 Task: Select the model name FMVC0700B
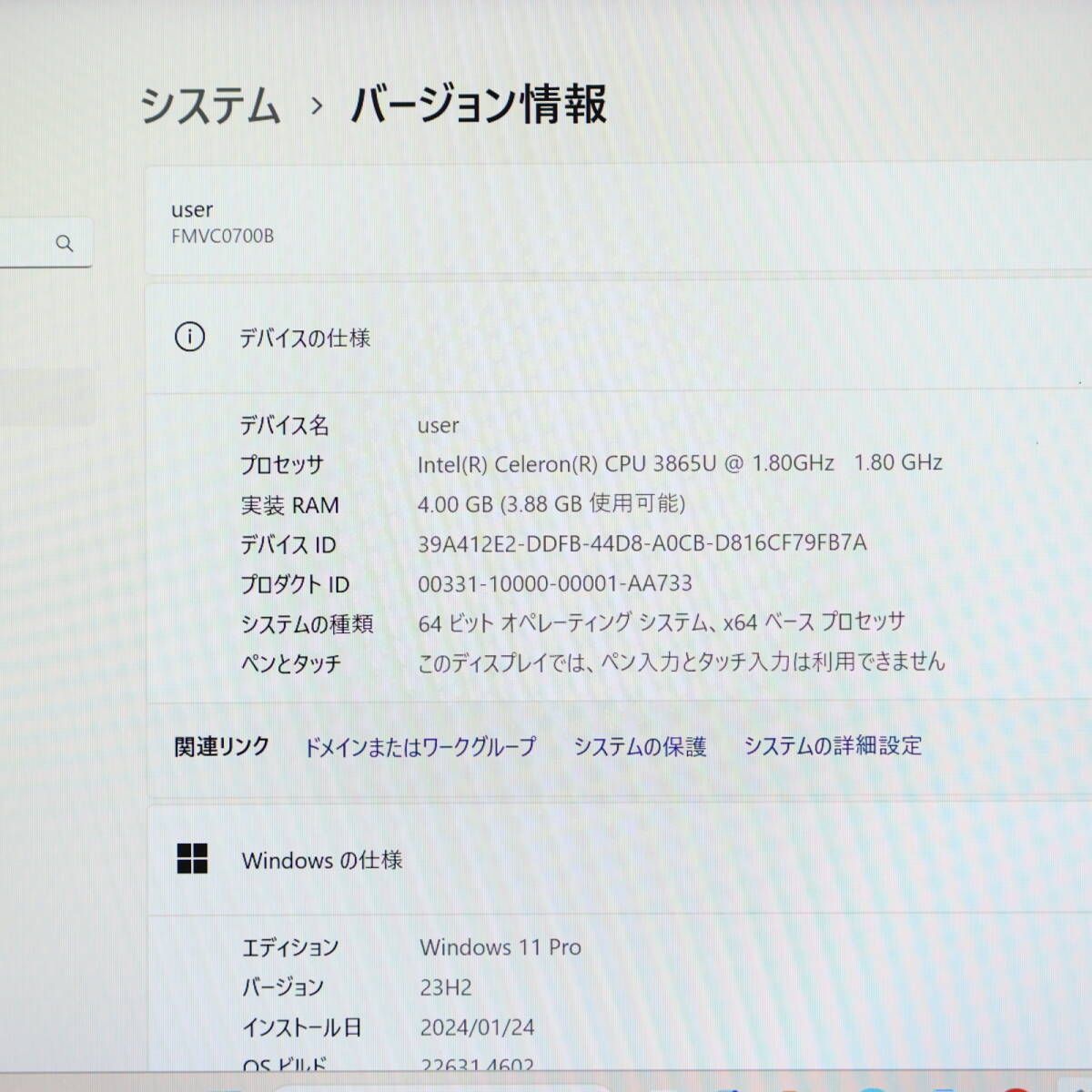[223, 236]
